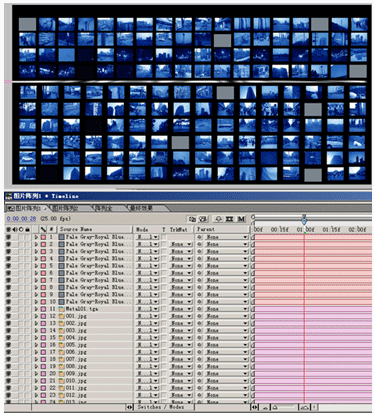Toggle visibility of the 003.jpg layer
Viewport: 374px width, 413px height.
click(9, 330)
